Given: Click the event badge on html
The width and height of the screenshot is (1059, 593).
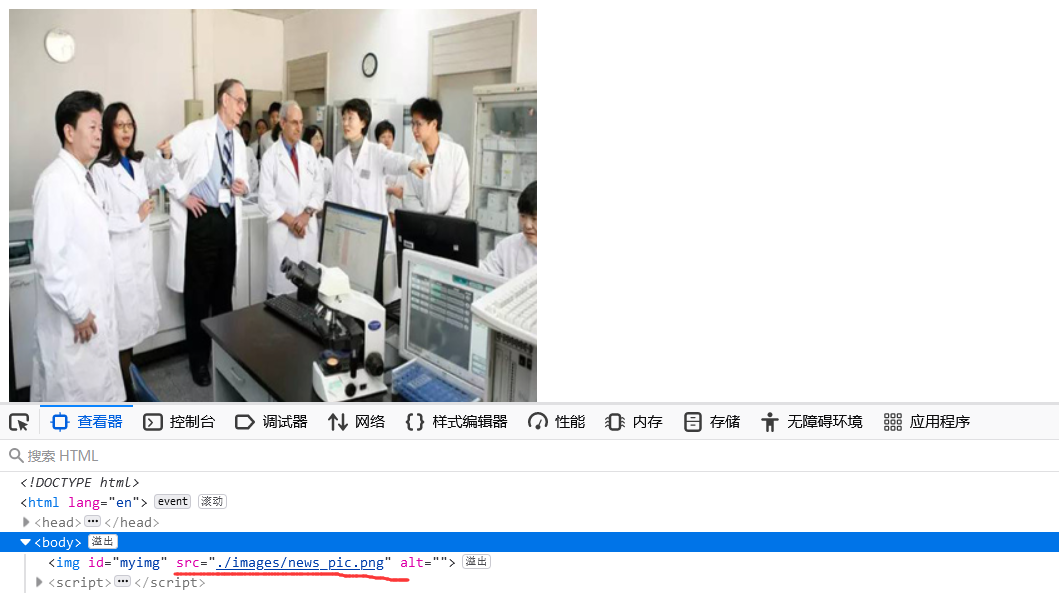Looking at the screenshot, I should [x=172, y=502].
